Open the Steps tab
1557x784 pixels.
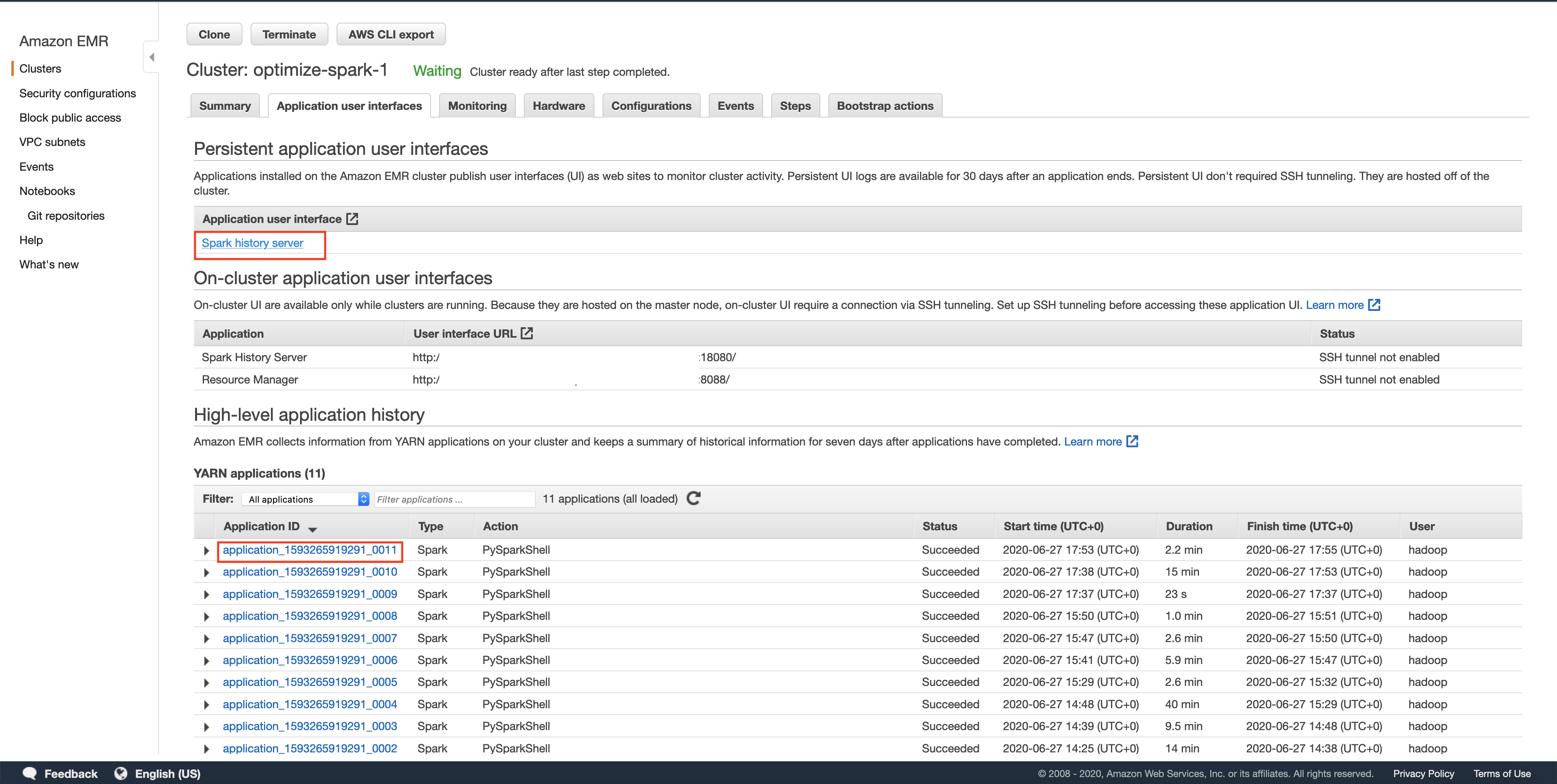pos(794,106)
